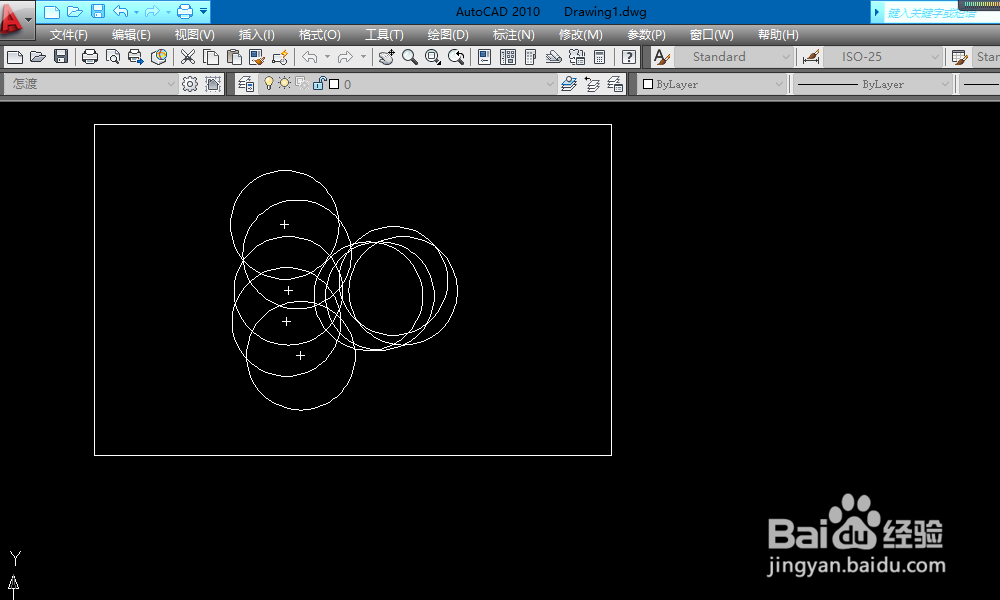Click the Cut scissors icon

188,57
